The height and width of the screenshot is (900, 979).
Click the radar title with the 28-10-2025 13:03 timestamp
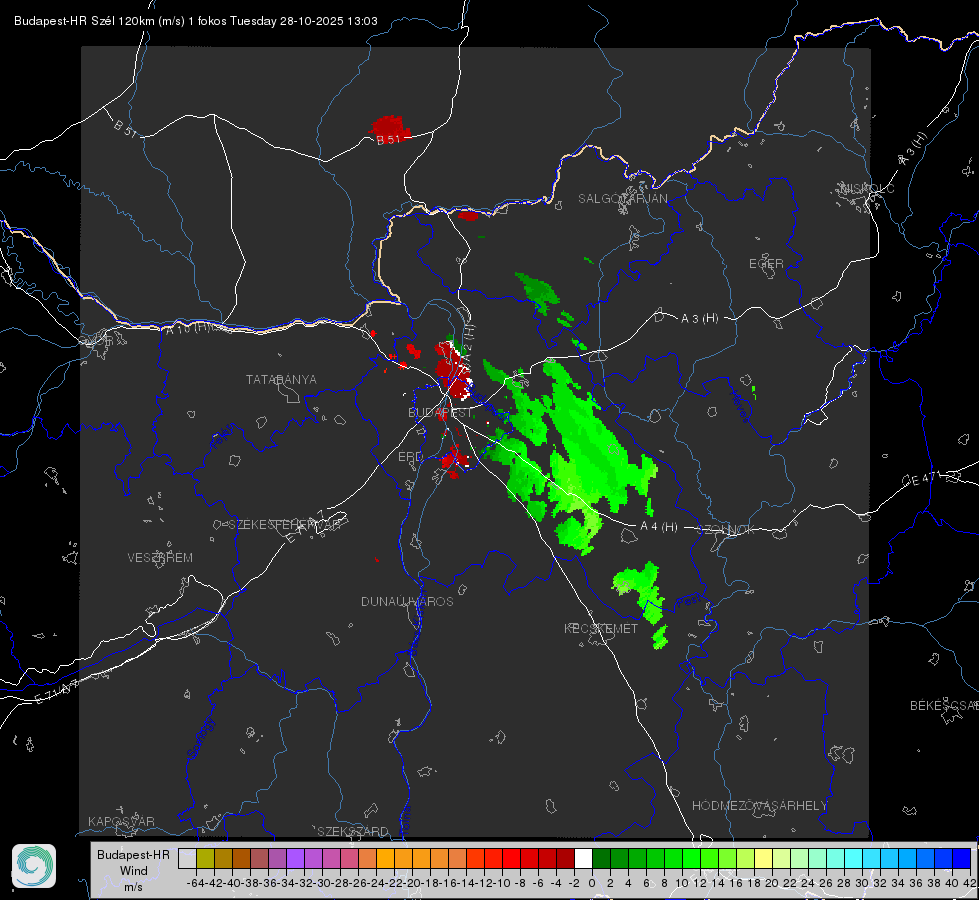click(195, 21)
